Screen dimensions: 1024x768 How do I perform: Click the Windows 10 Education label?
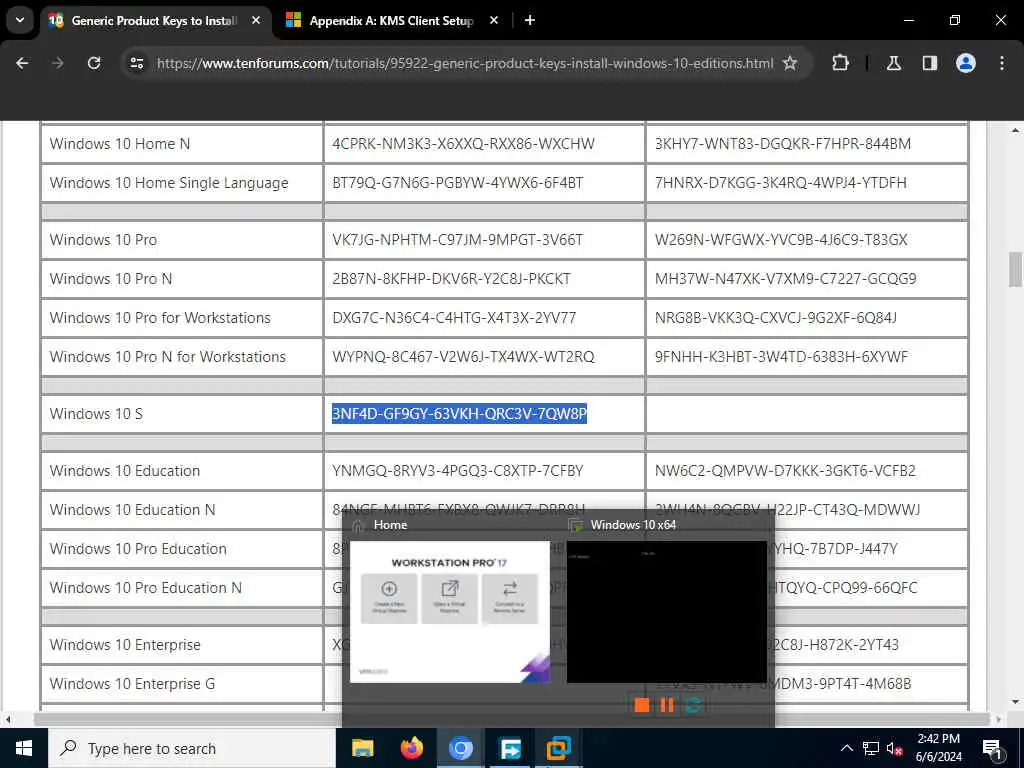click(x=125, y=471)
